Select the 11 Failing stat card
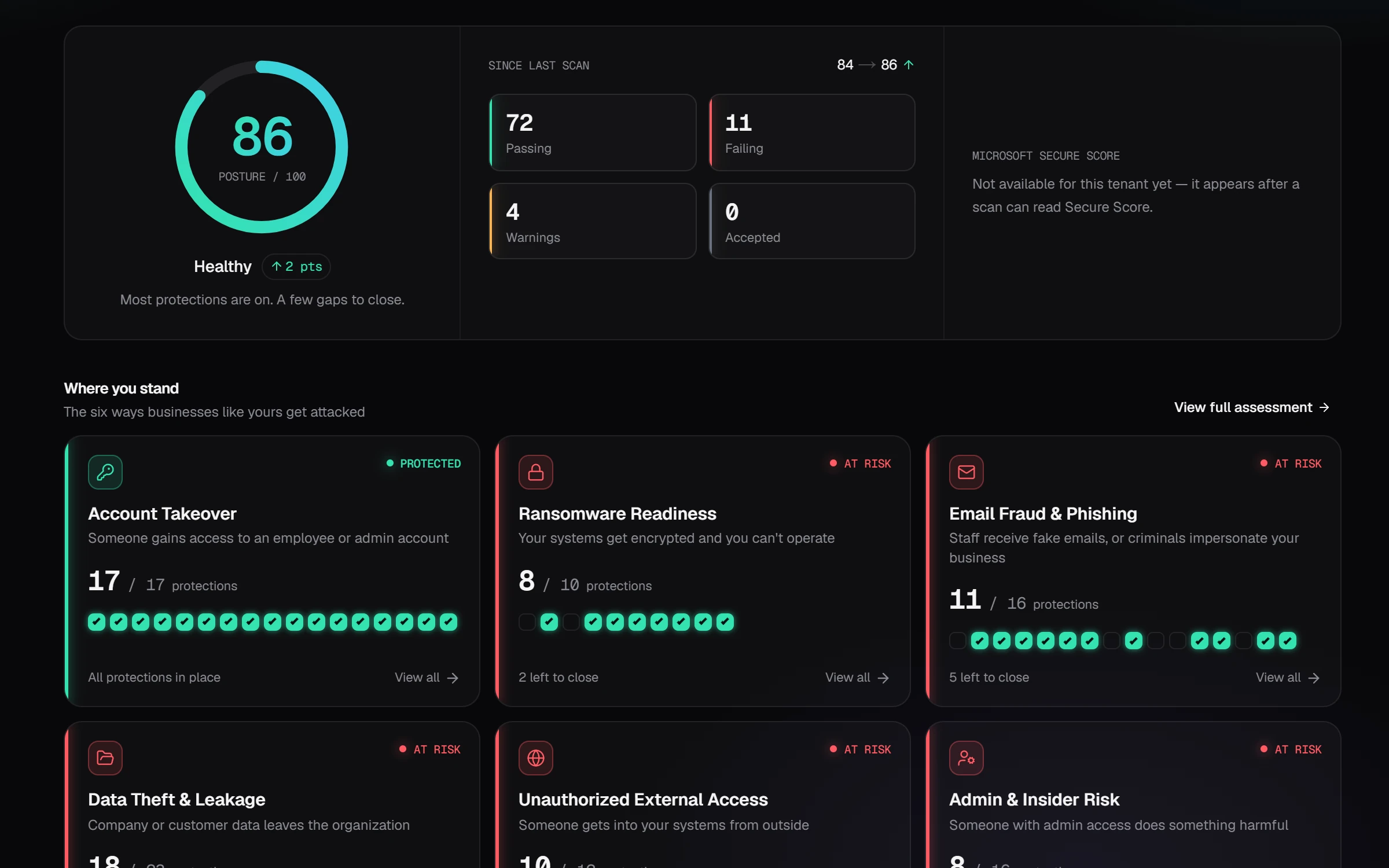1389x868 pixels. [x=812, y=133]
